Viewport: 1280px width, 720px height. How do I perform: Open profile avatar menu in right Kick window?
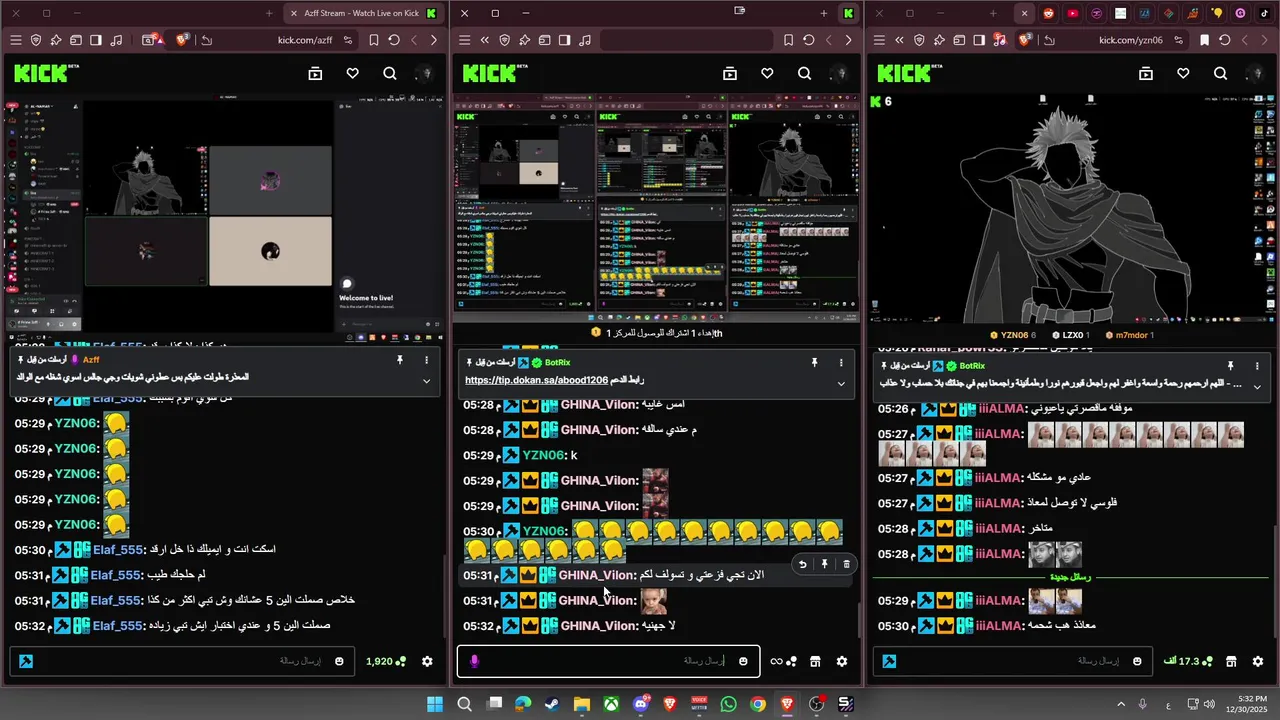tap(1257, 73)
